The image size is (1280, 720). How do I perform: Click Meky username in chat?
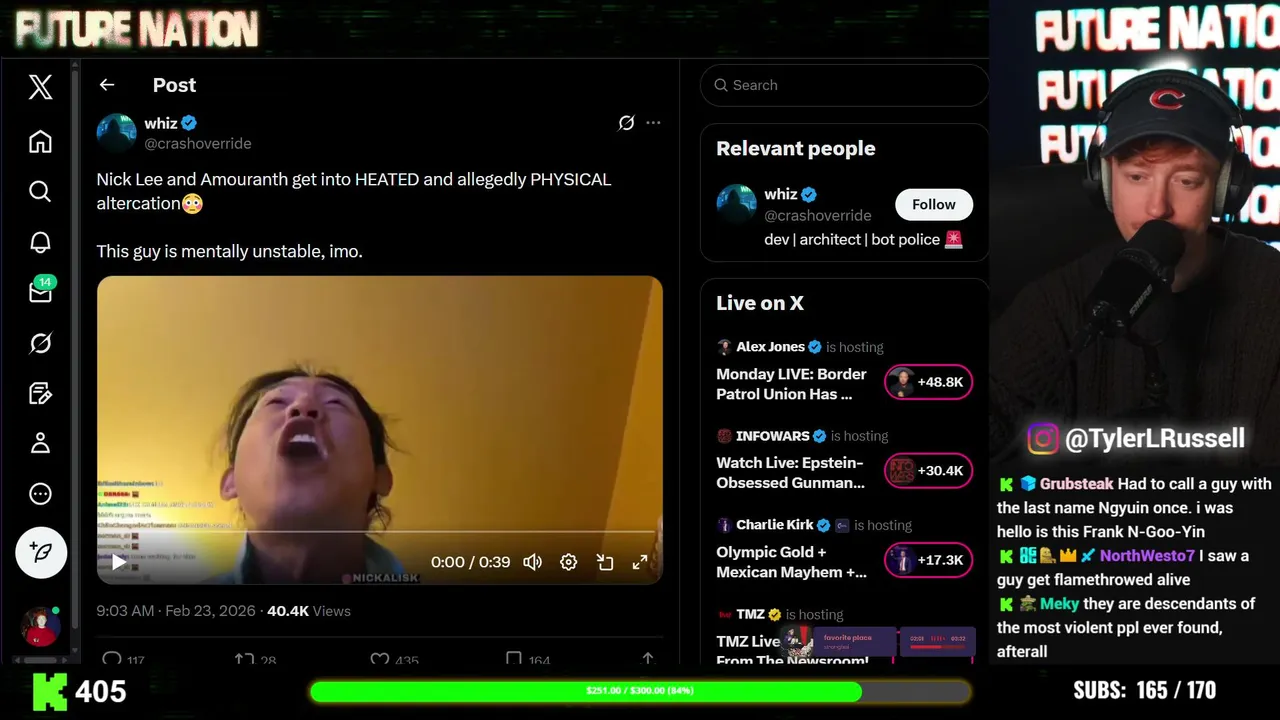point(1059,604)
